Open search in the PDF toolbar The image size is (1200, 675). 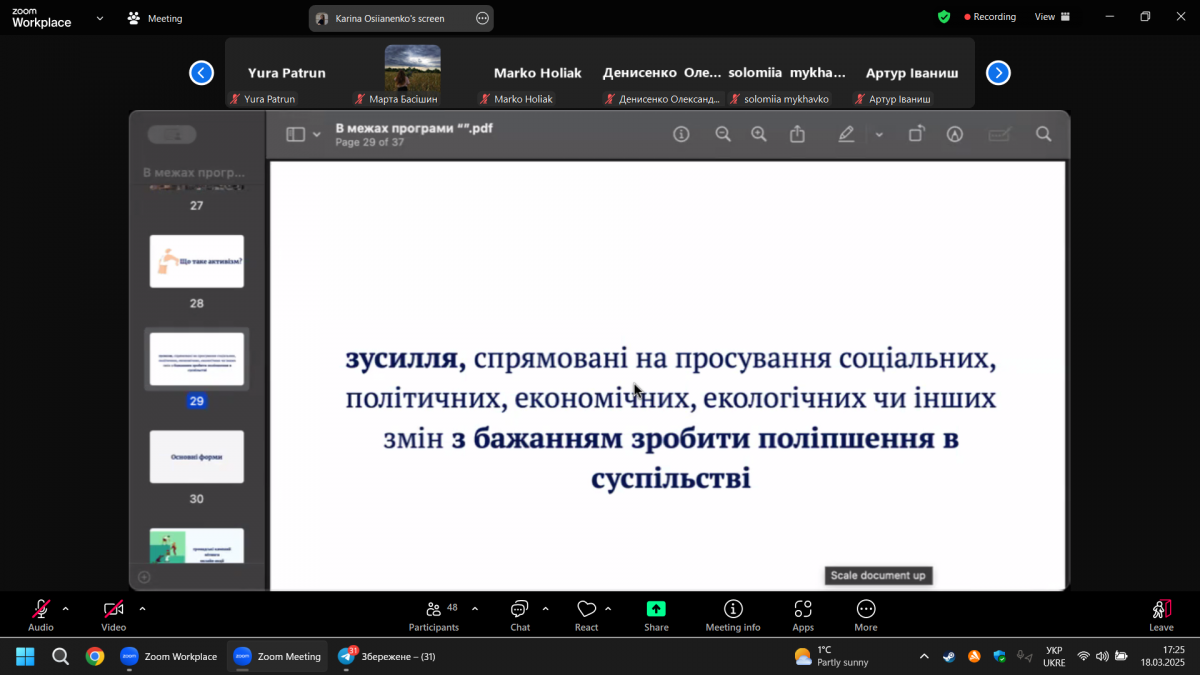coord(1043,133)
